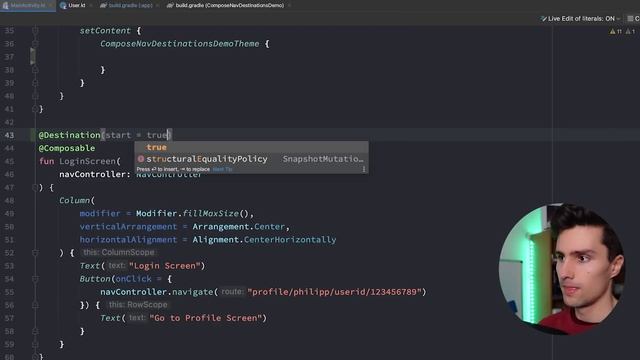Image resolution: width=640 pixels, height=360 pixels.
Task: Click the Button call on line 54
Action: 95,279
